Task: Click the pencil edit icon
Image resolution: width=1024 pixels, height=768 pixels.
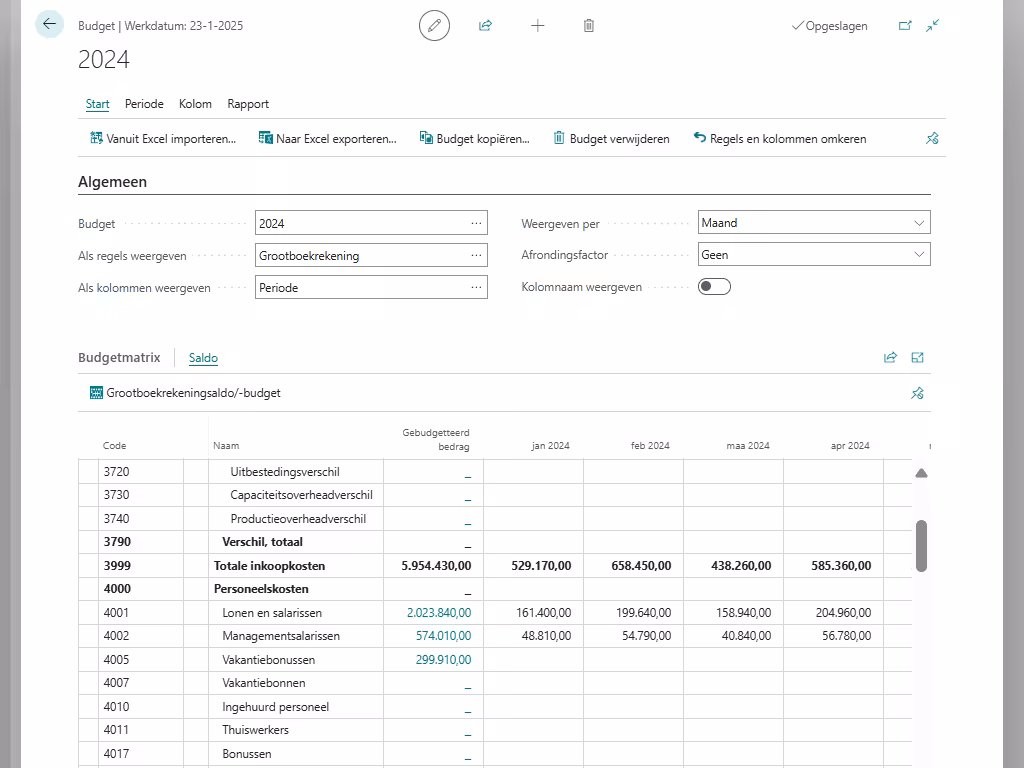Action: point(434,26)
